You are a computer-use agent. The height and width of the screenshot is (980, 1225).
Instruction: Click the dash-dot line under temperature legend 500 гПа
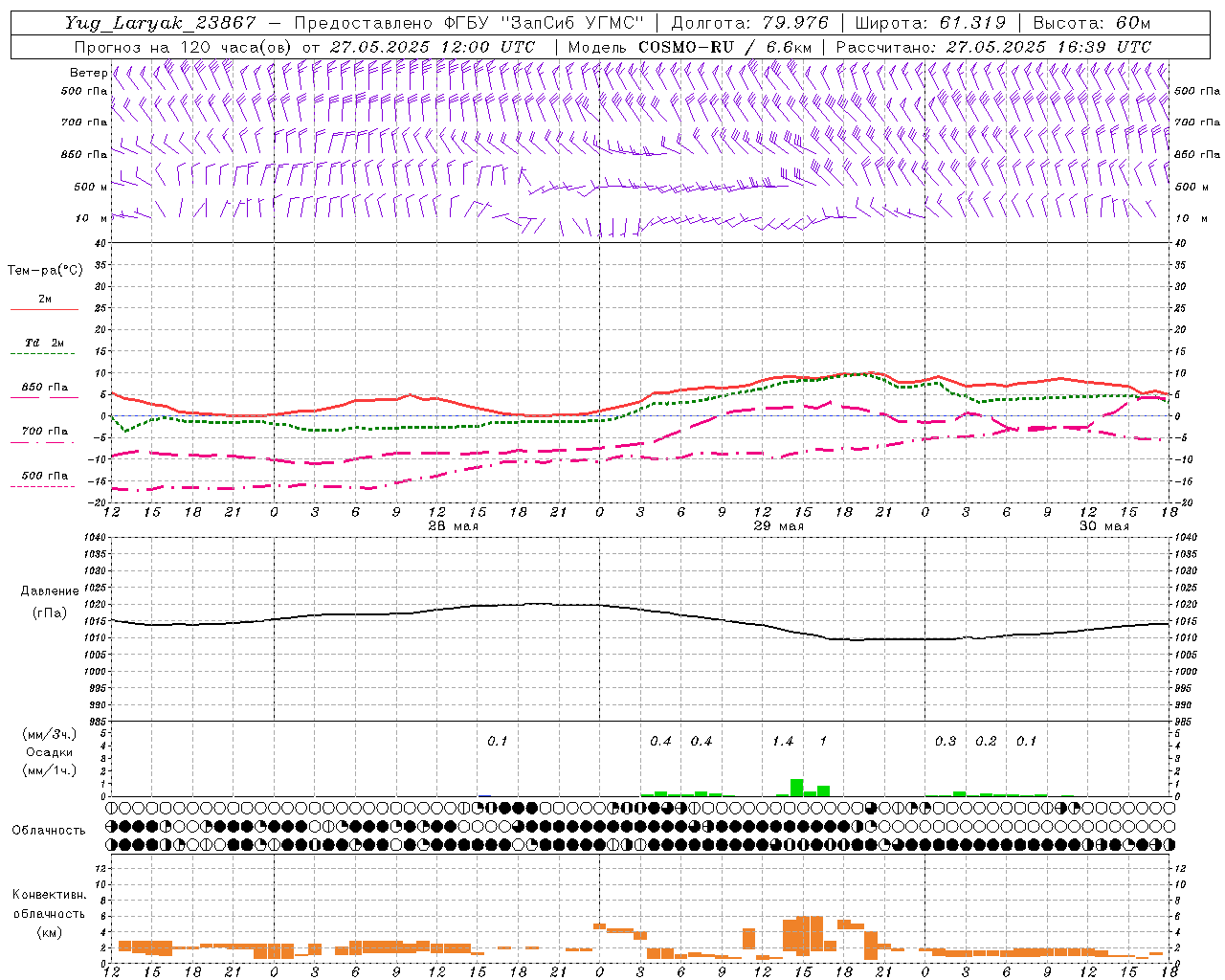click(44, 487)
